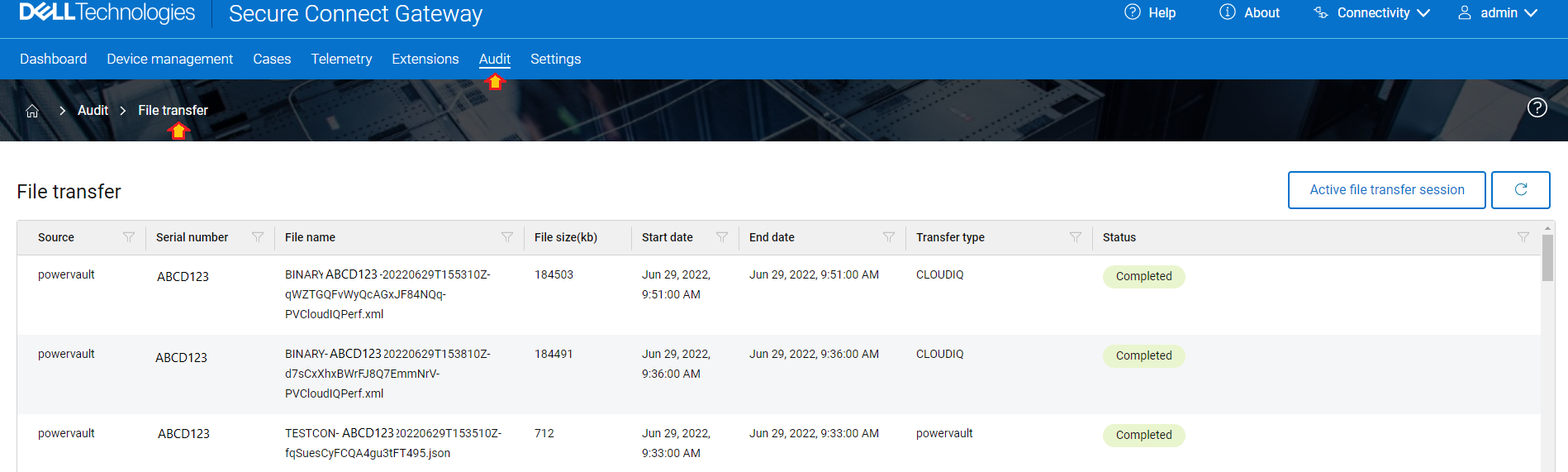Open the Device management menu
The image size is (1568, 472).
pyautogui.click(x=169, y=59)
